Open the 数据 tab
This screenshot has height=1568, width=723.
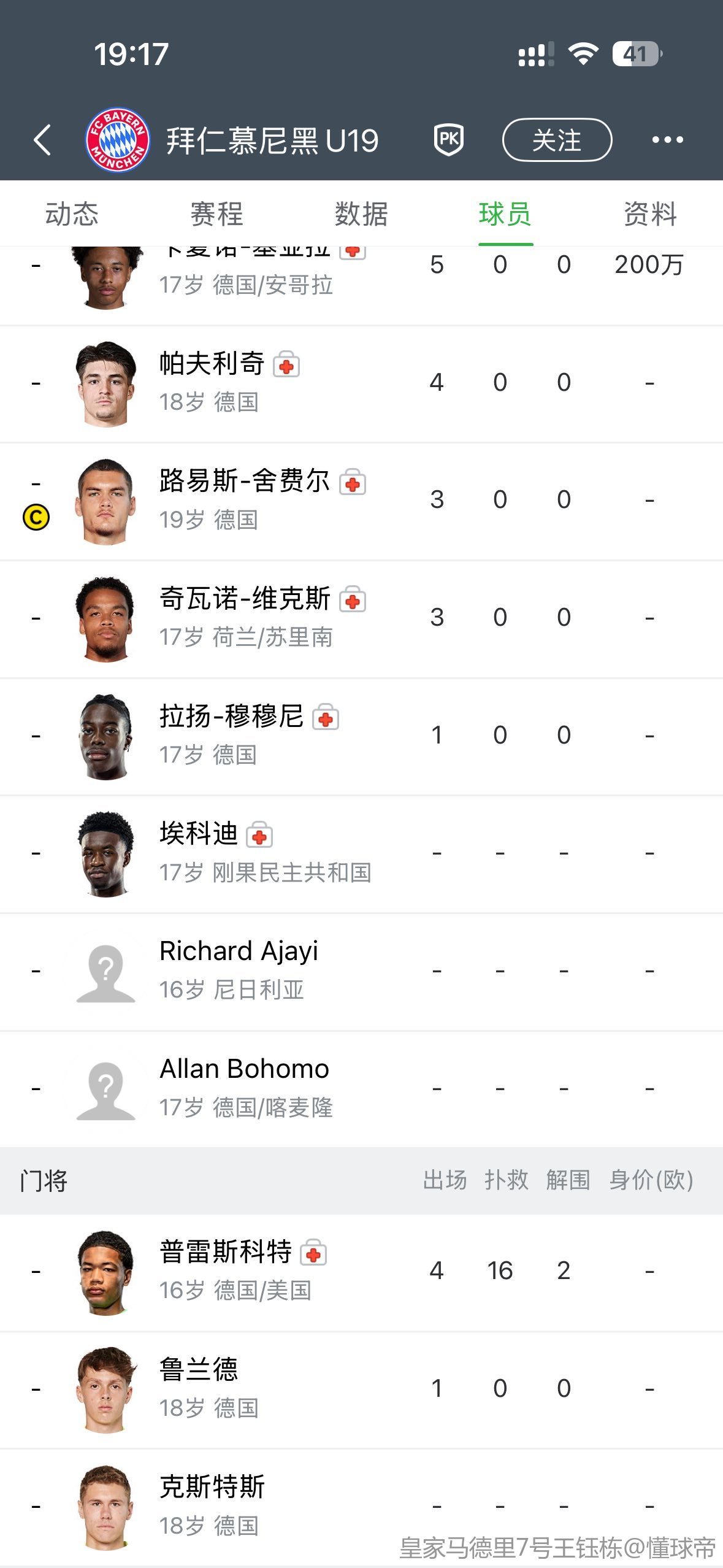[x=361, y=214]
